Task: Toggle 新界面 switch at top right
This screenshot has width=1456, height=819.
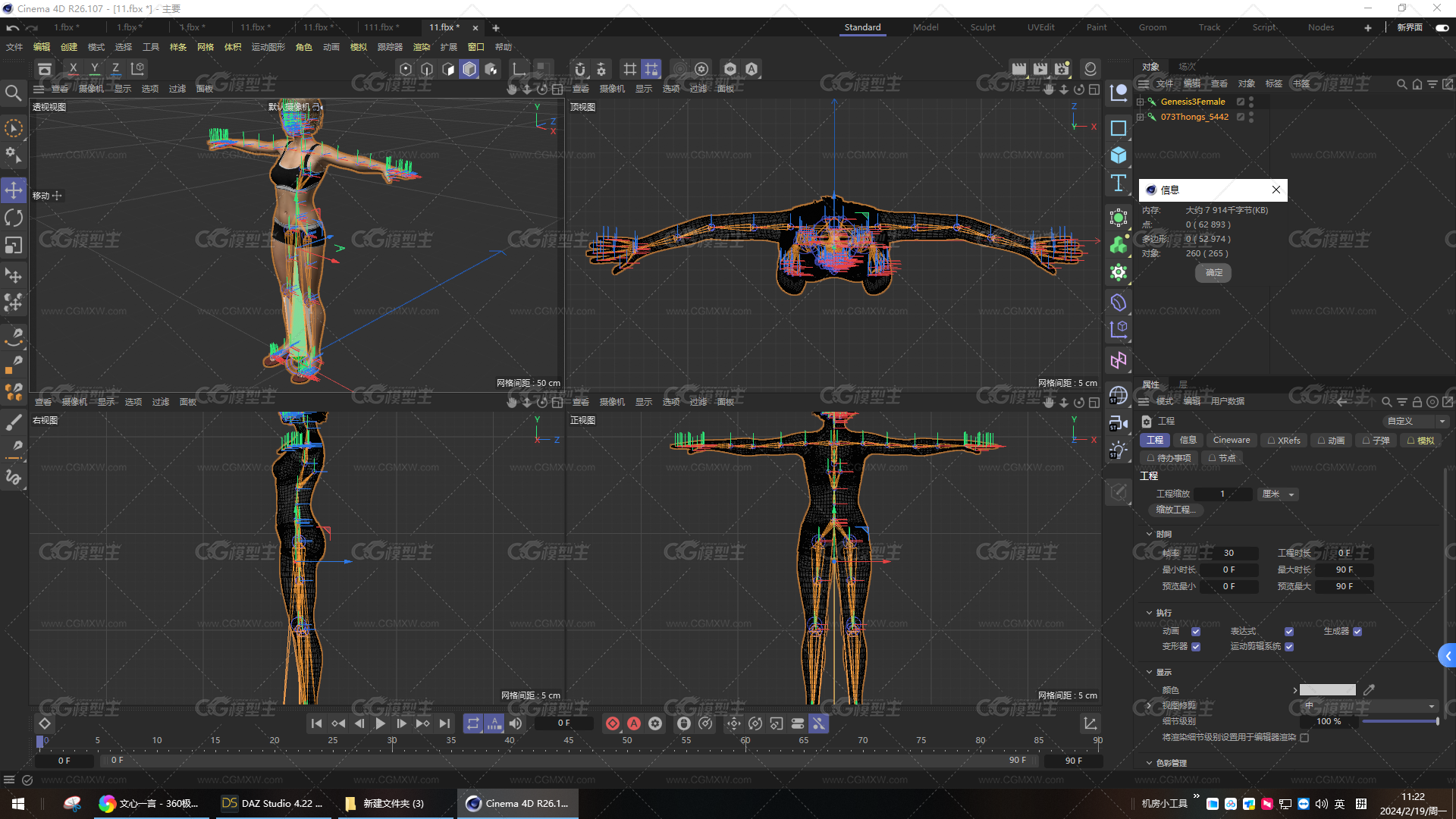Action: pyautogui.click(x=1442, y=27)
